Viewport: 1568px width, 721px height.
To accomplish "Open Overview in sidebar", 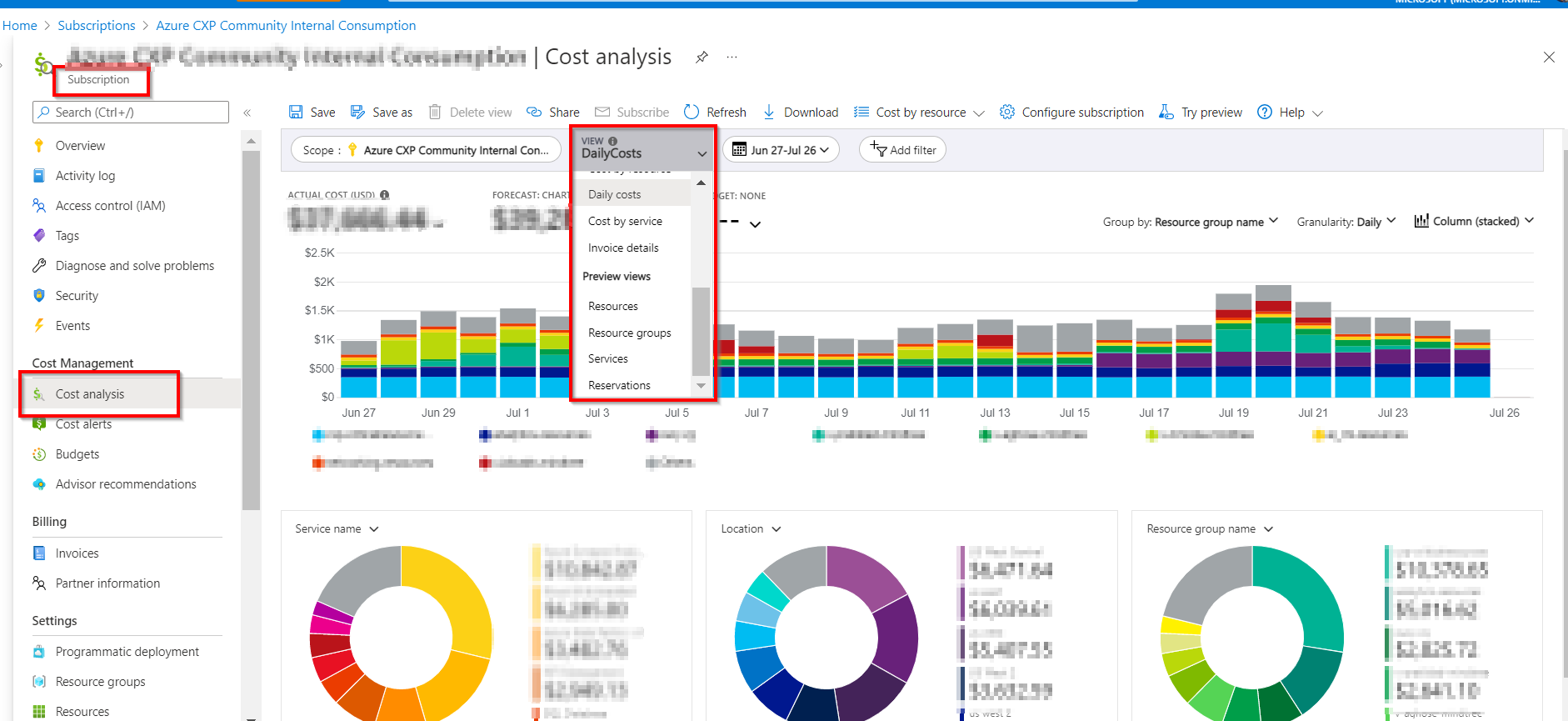I will tap(80, 146).
